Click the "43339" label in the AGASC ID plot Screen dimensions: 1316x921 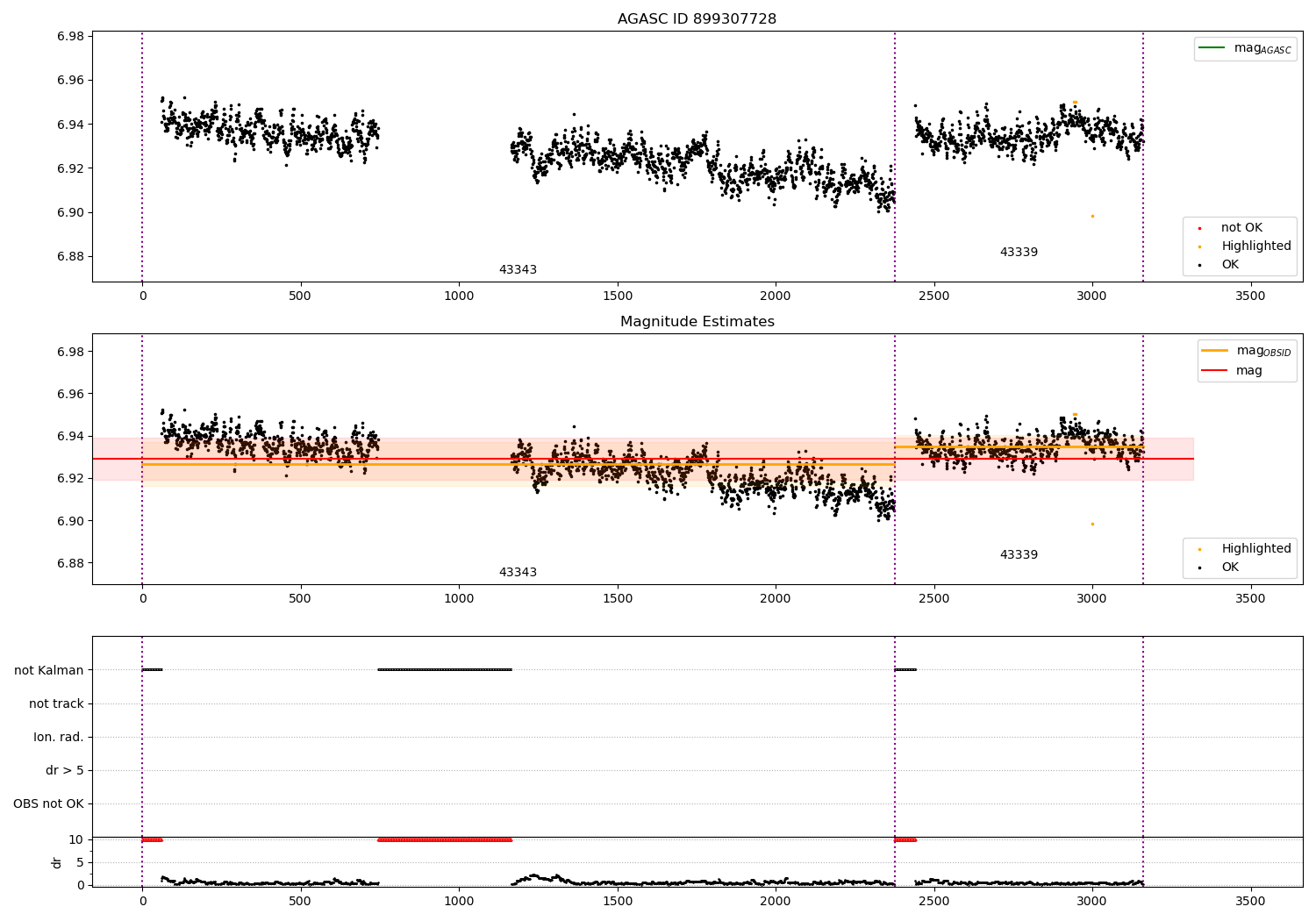(x=1019, y=252)
